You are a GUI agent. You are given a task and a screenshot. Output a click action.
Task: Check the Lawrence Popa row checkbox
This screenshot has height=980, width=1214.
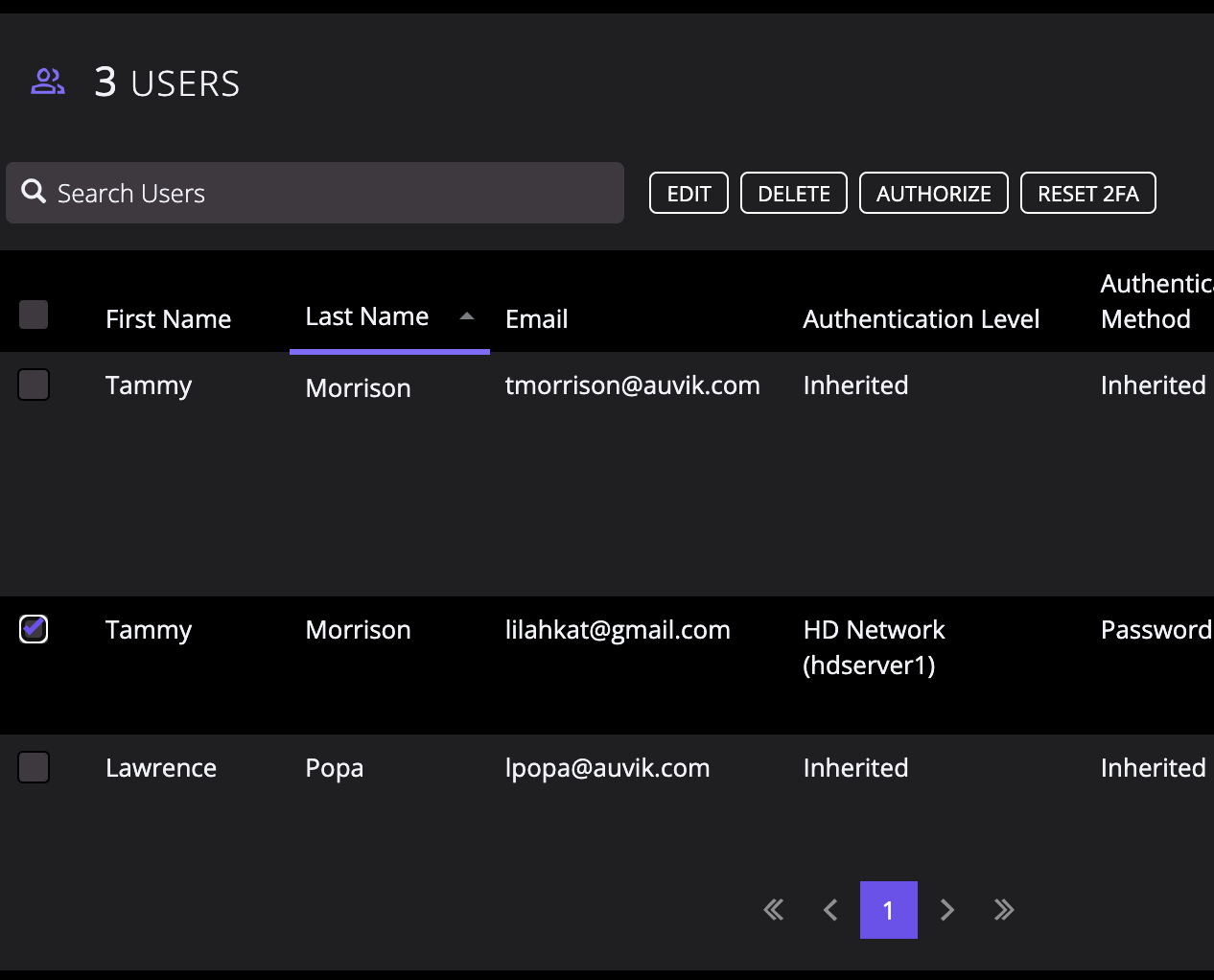[x=34, y=767]
